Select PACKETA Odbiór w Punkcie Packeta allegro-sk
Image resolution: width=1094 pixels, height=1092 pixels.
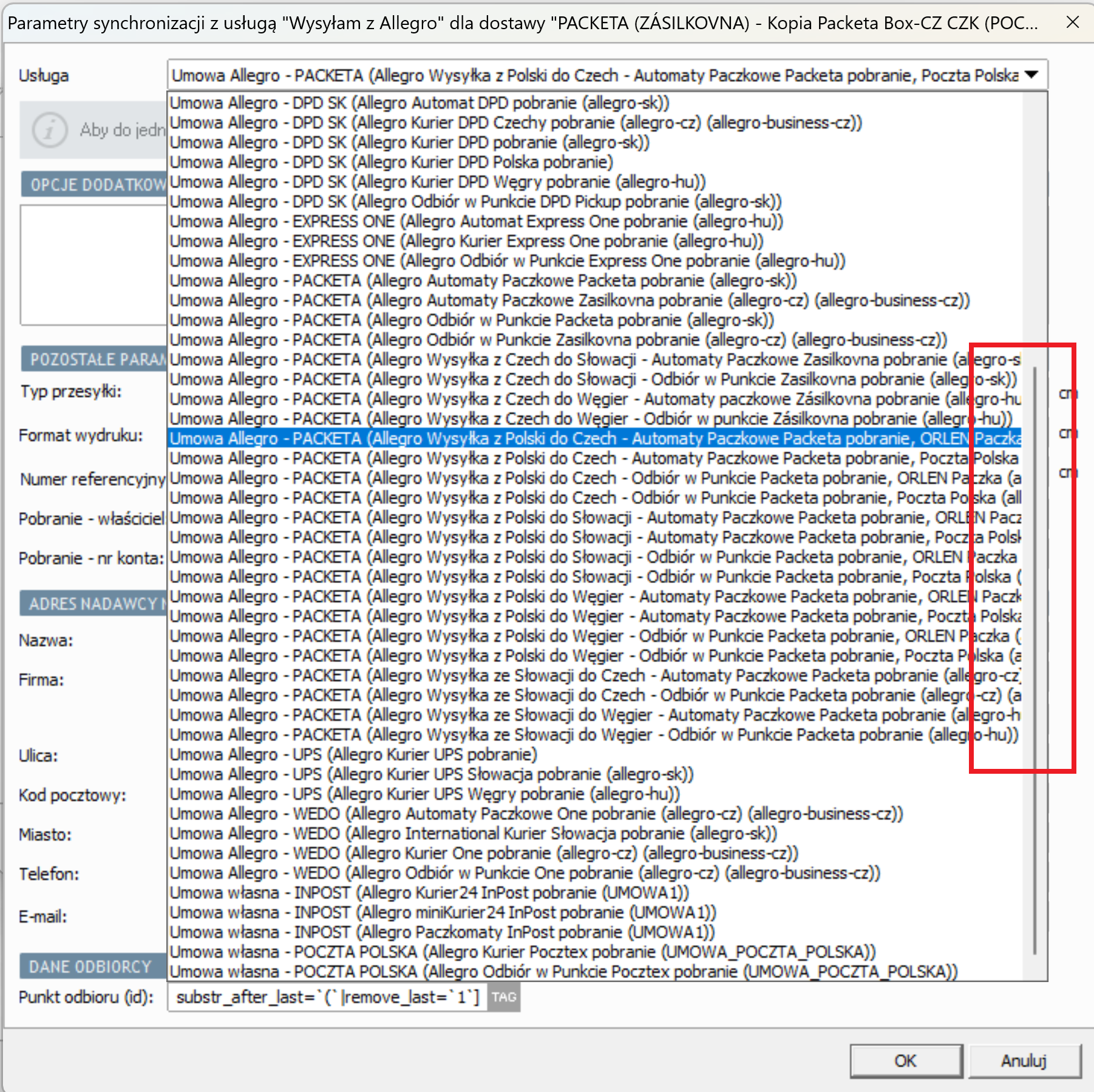coord(472,320)
